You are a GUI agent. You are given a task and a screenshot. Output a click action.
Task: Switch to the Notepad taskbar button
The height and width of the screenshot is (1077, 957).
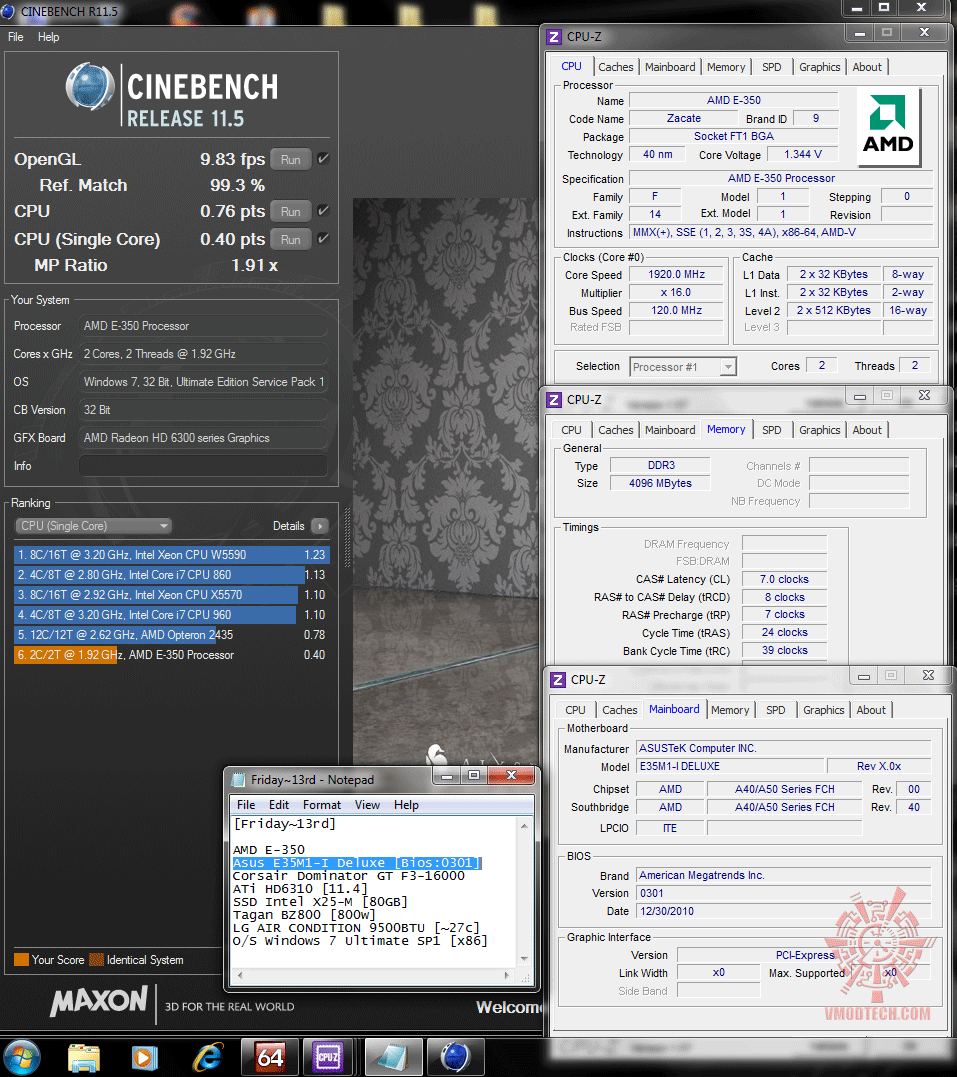[393, 1057]
